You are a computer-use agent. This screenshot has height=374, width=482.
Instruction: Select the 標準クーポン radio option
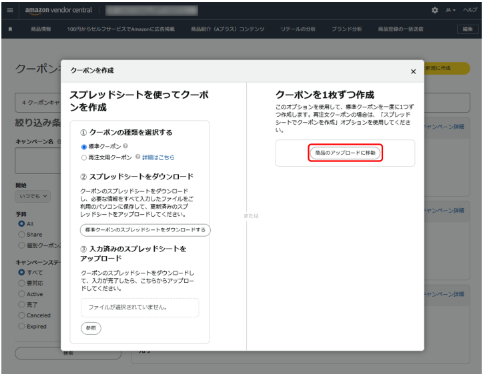[84, 147]
